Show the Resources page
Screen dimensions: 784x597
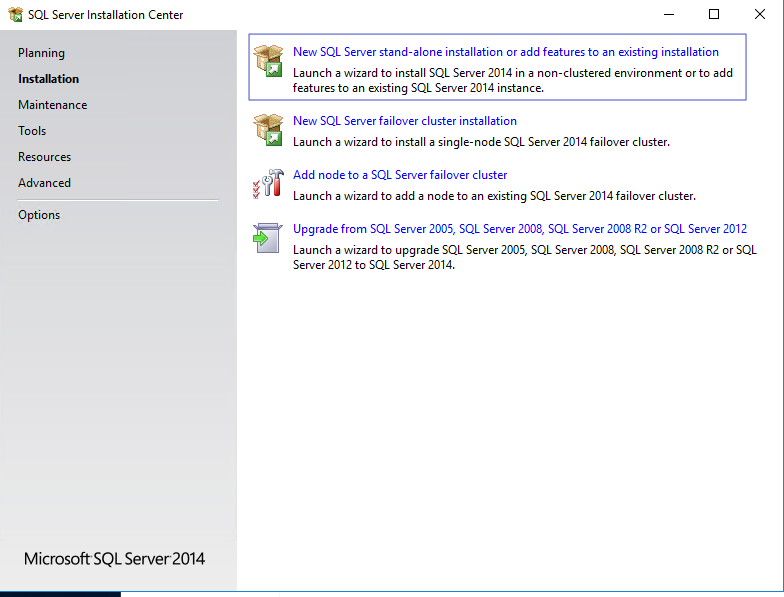pyautogui.click(x=44, y=157)
